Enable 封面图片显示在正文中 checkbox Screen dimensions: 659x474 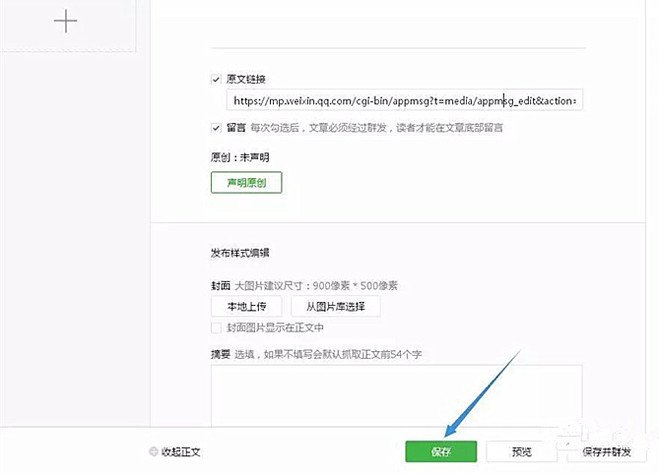216,328
